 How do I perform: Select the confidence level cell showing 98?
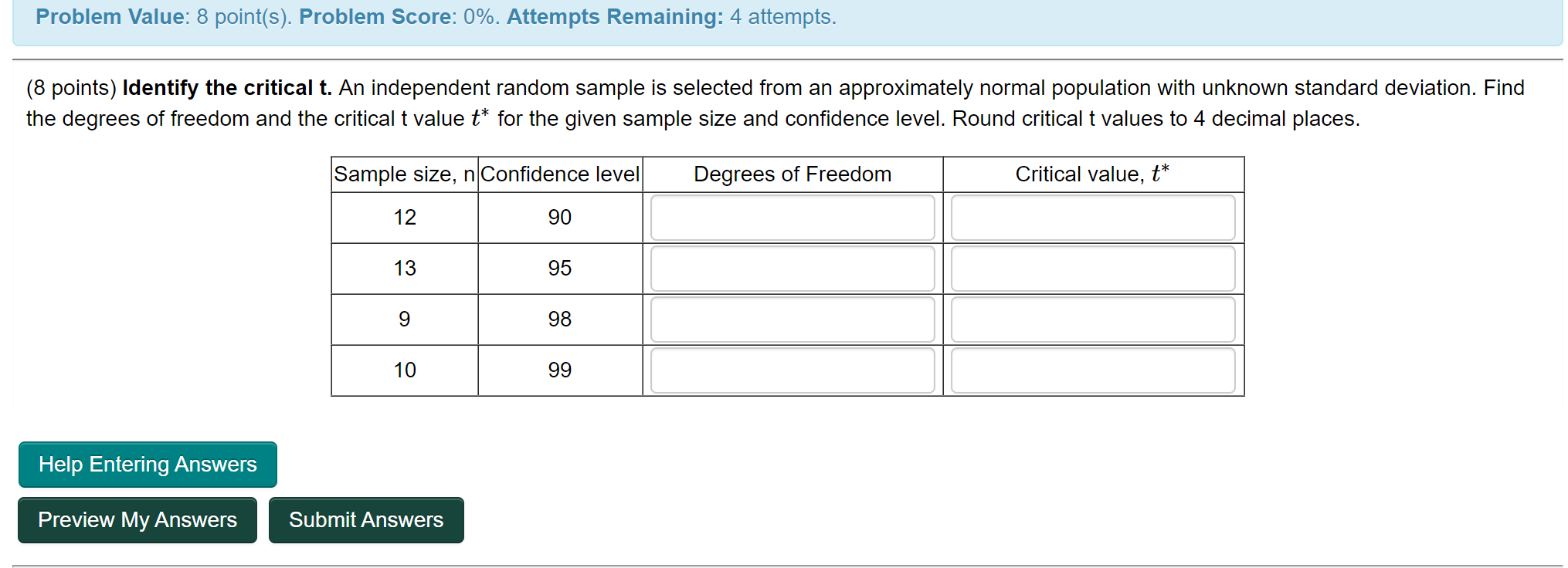(560, 319)
